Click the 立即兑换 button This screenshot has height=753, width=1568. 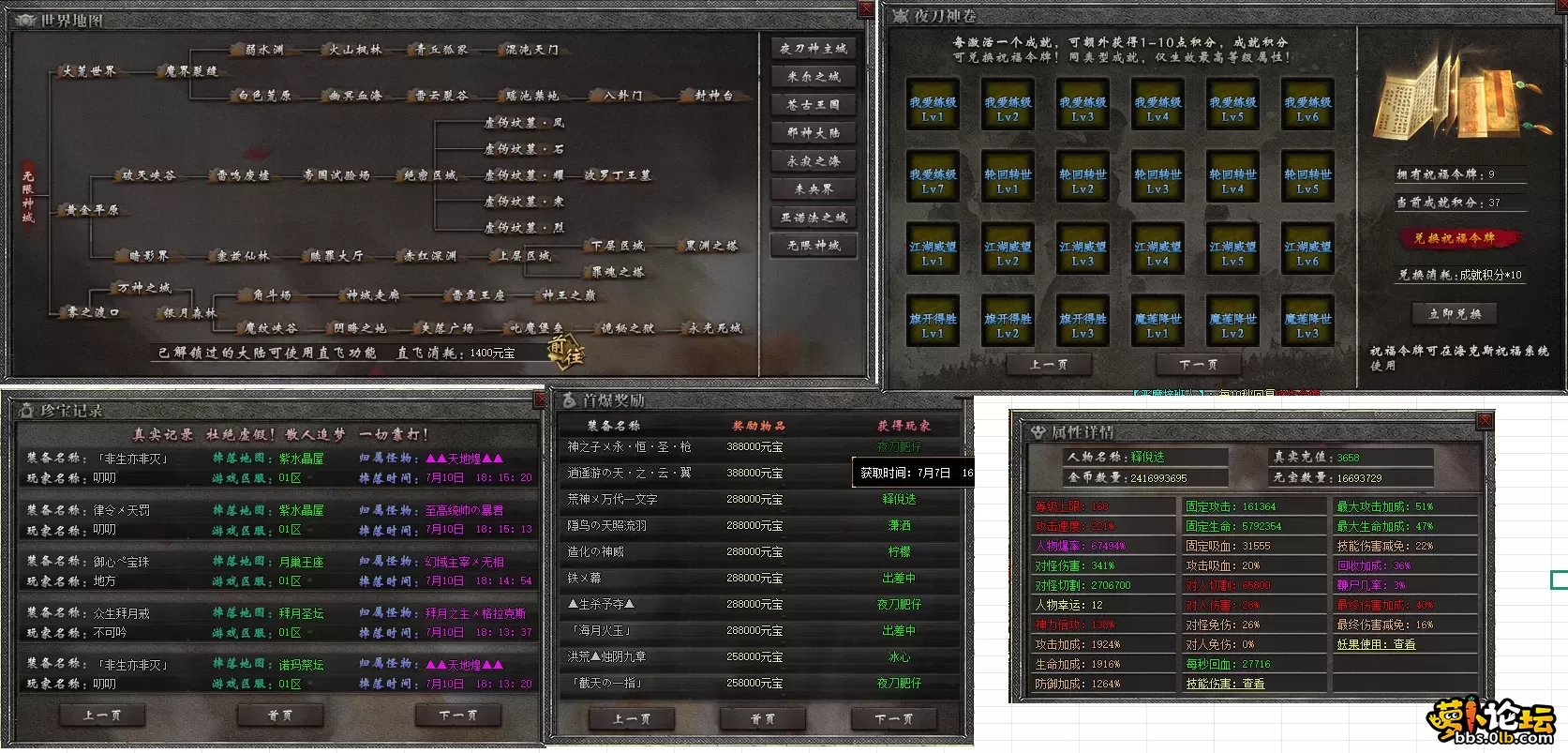pyautogui.click(x=1455, y=313)
